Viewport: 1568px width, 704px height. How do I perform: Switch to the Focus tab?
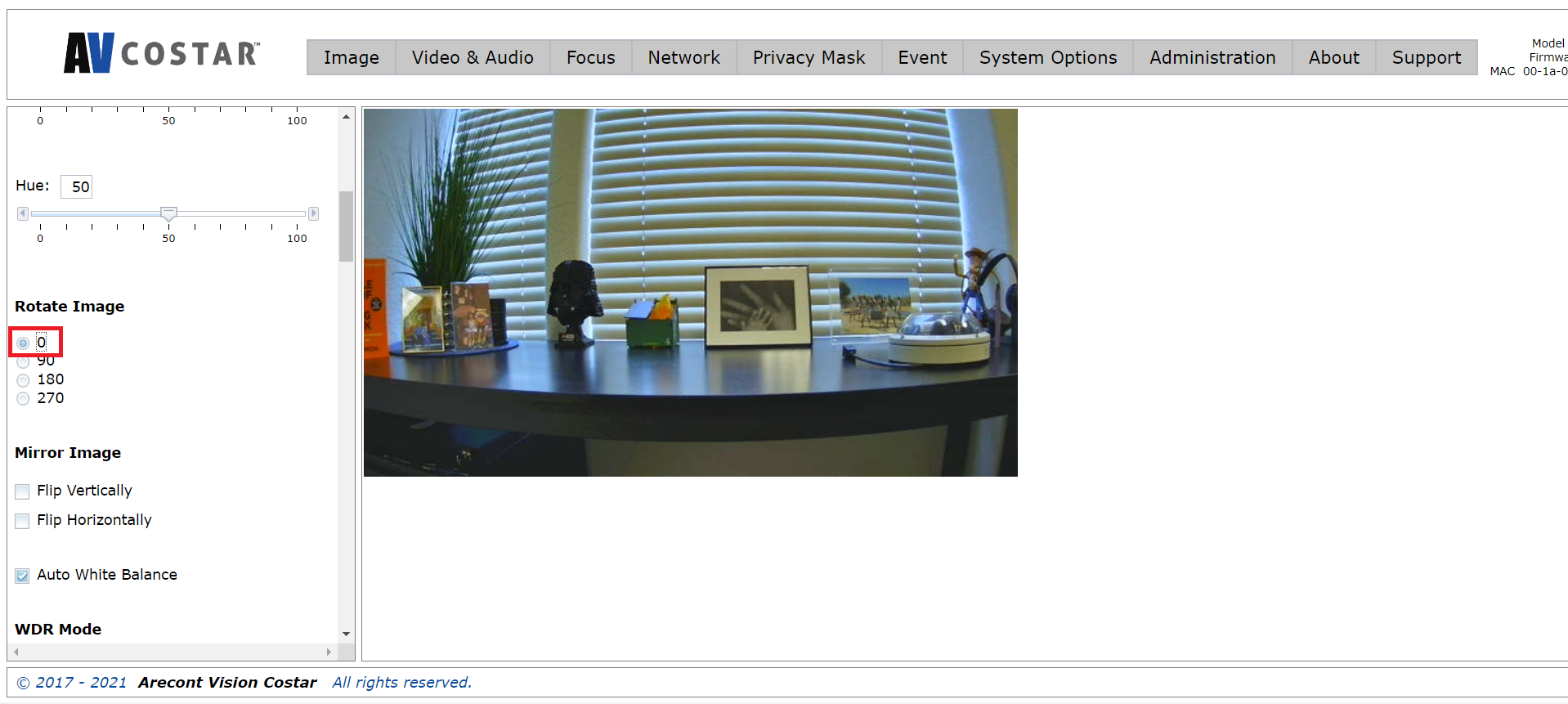(x=590, y=57)
